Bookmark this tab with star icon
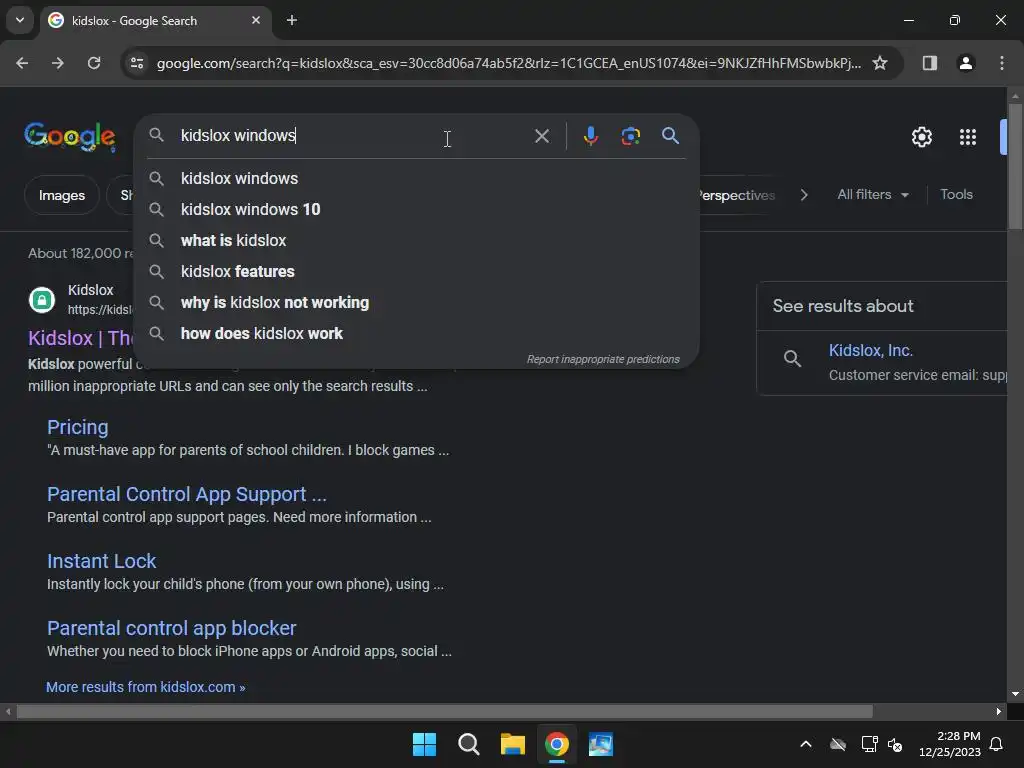 click(880, 63)
